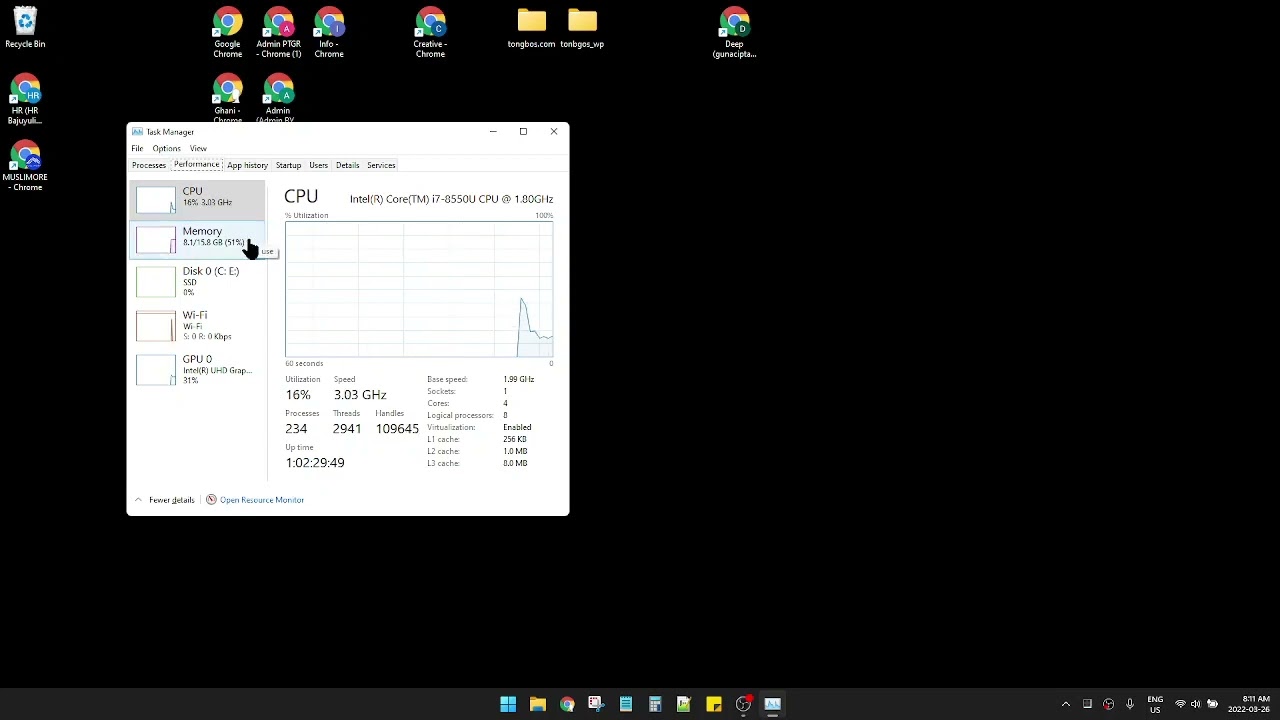Show hidden system tray icons

pyautogui.click(x=1065, y=704)
